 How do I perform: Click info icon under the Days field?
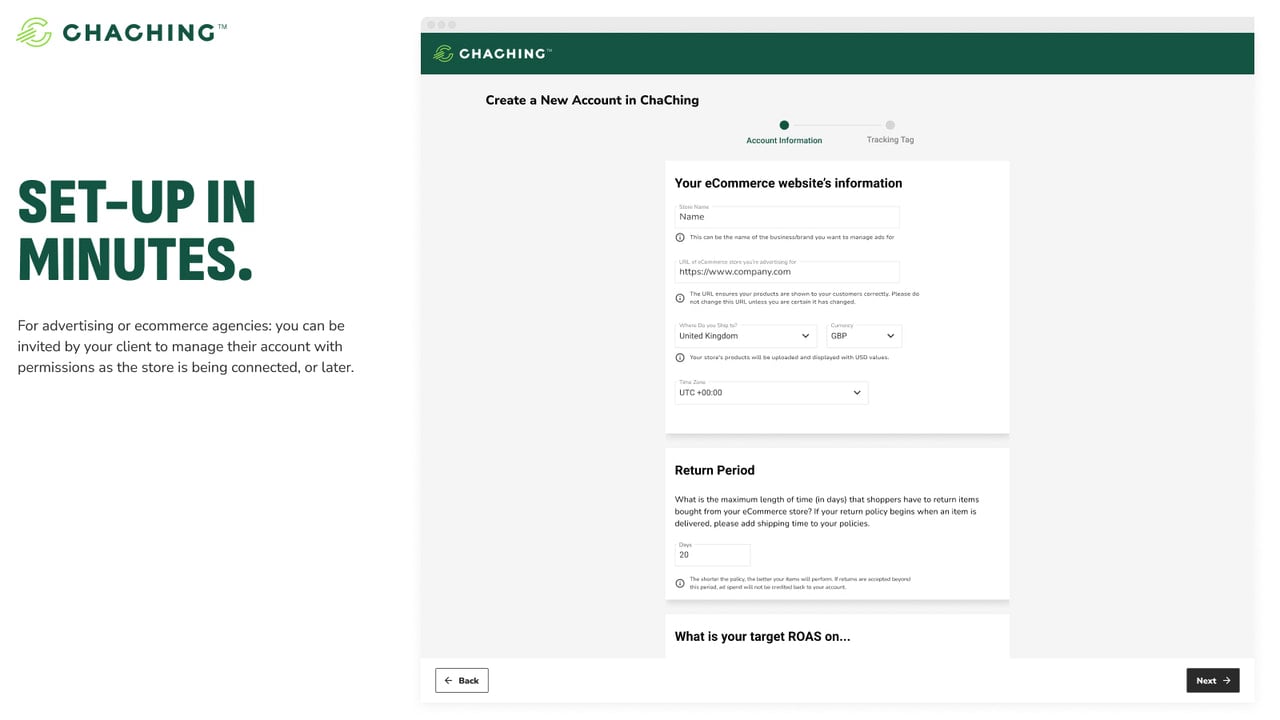tap(680, 583)
